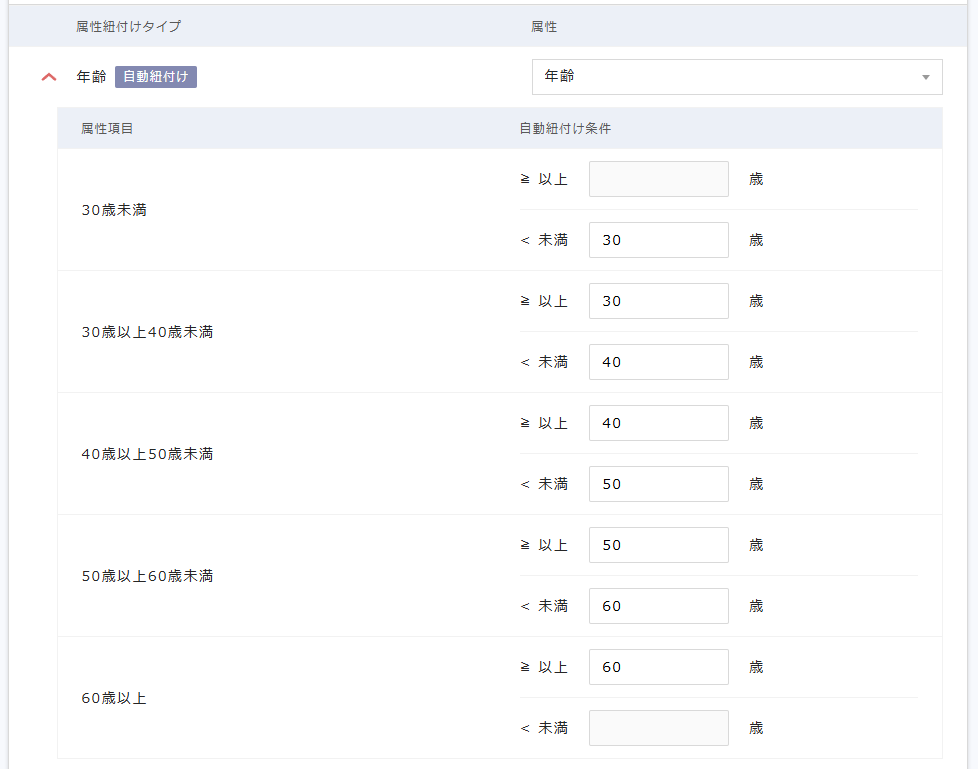Focus the 未満 field in 30歳未満 row

coord(658,240)
